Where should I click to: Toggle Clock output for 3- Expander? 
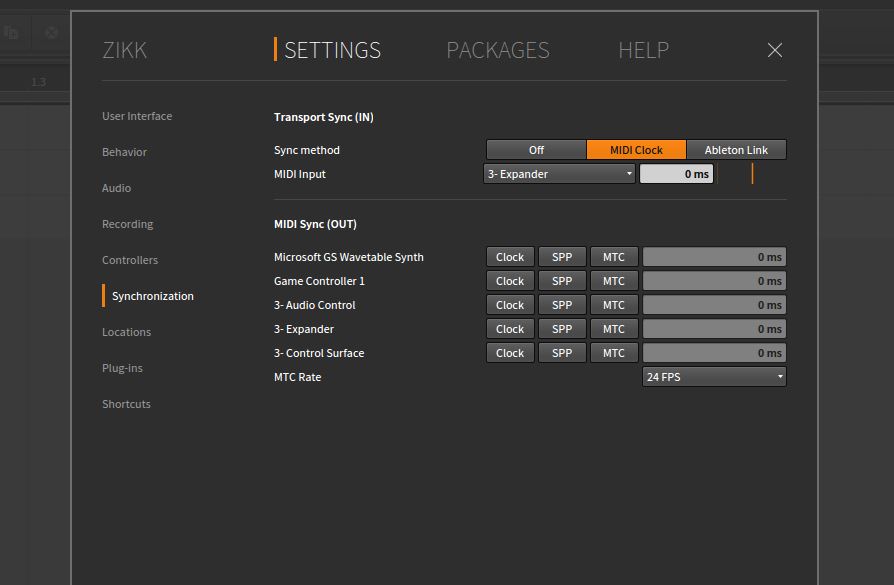tap(510, 329)
